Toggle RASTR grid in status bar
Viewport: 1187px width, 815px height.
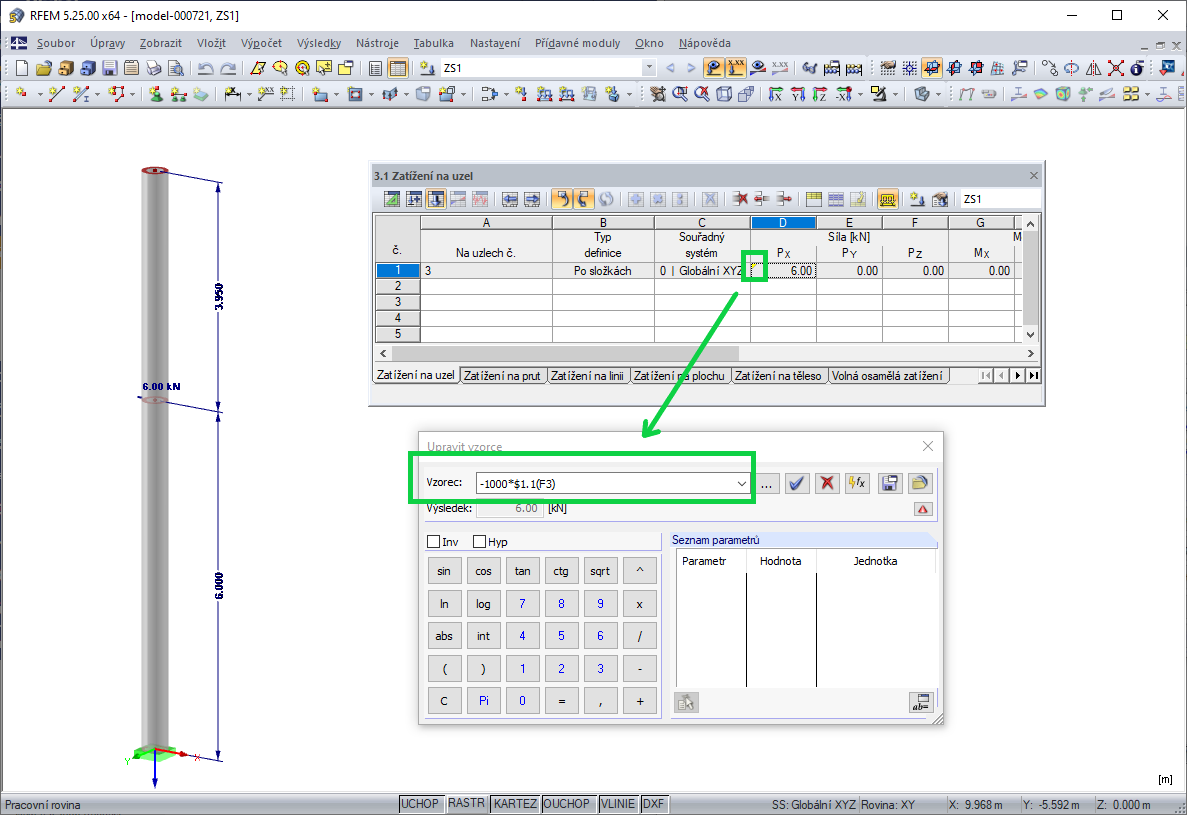(x=466, y=804)
